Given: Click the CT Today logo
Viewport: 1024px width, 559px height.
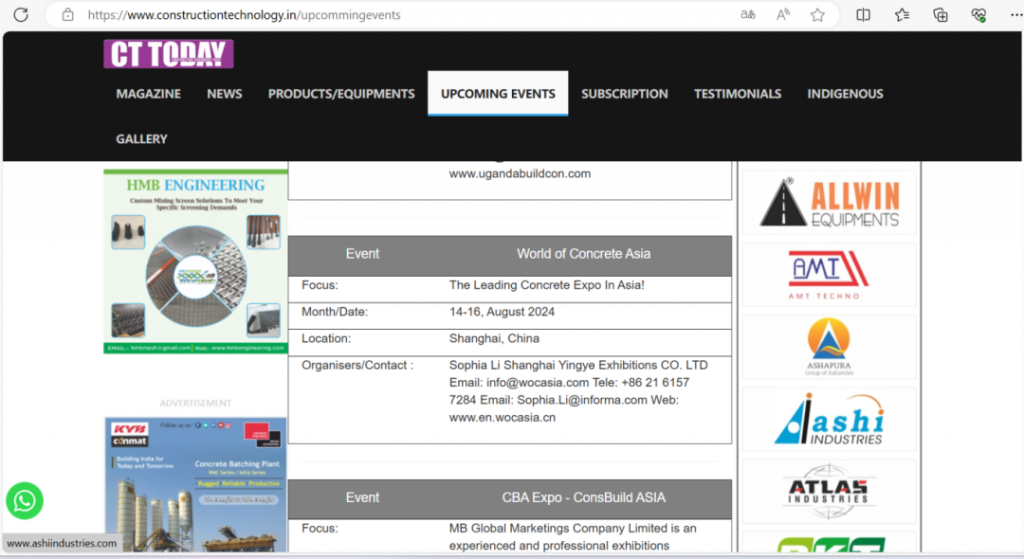Looking at the screenshot, I should [x=168, y=54].
